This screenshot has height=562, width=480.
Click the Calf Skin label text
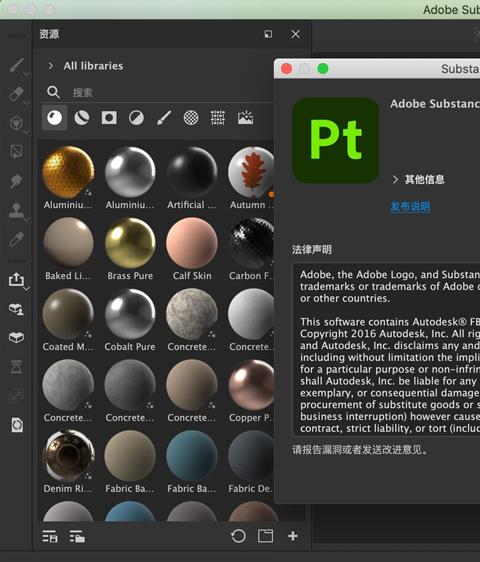pos(192,276)
